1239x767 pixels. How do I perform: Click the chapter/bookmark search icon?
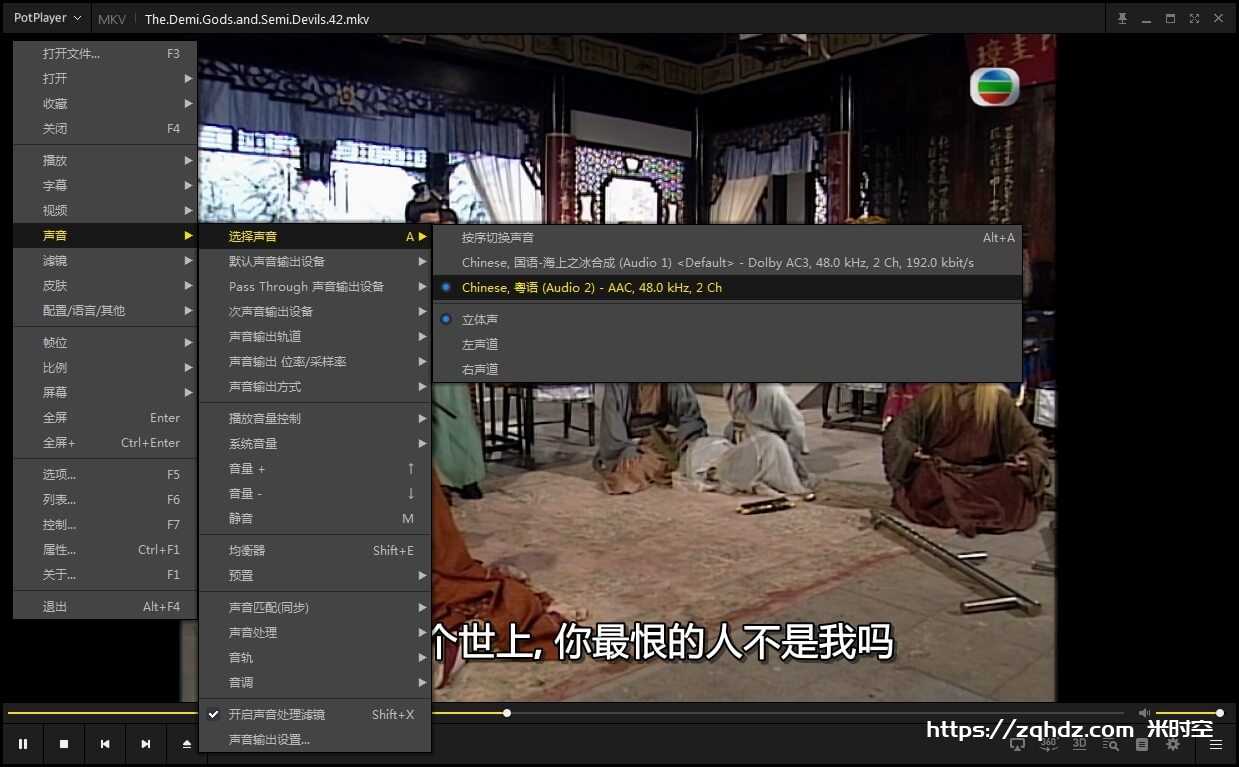(x=1110, y=744)
